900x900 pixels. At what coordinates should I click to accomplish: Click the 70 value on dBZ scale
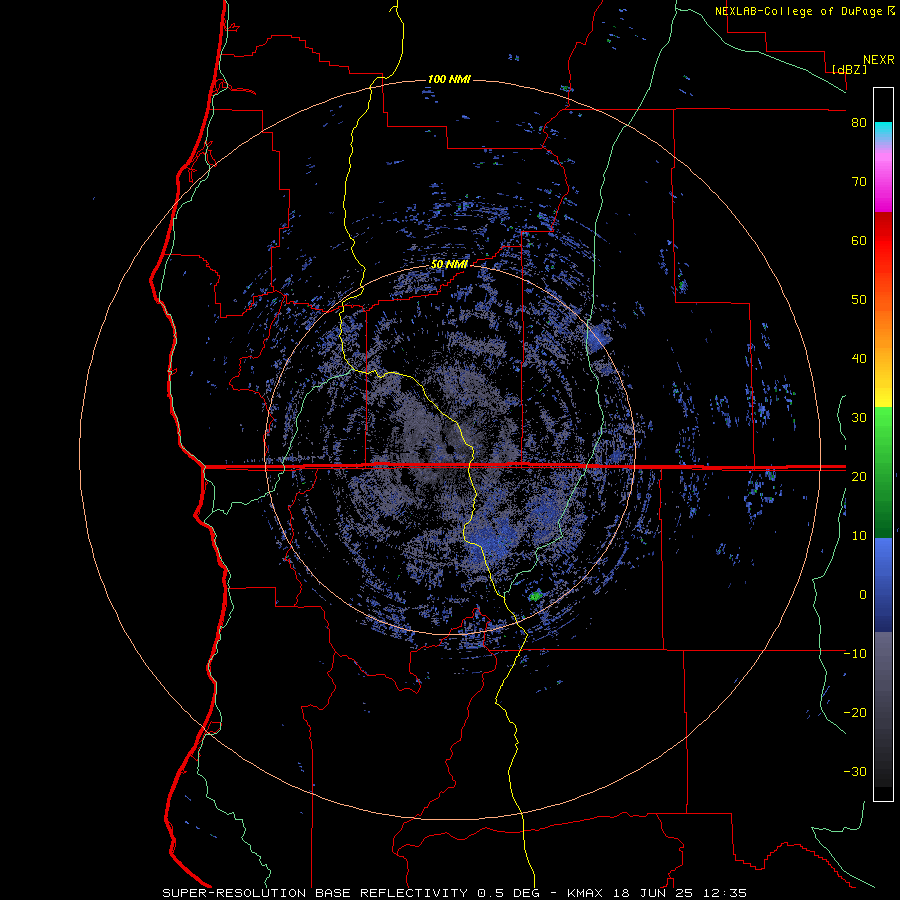(859, 182)
